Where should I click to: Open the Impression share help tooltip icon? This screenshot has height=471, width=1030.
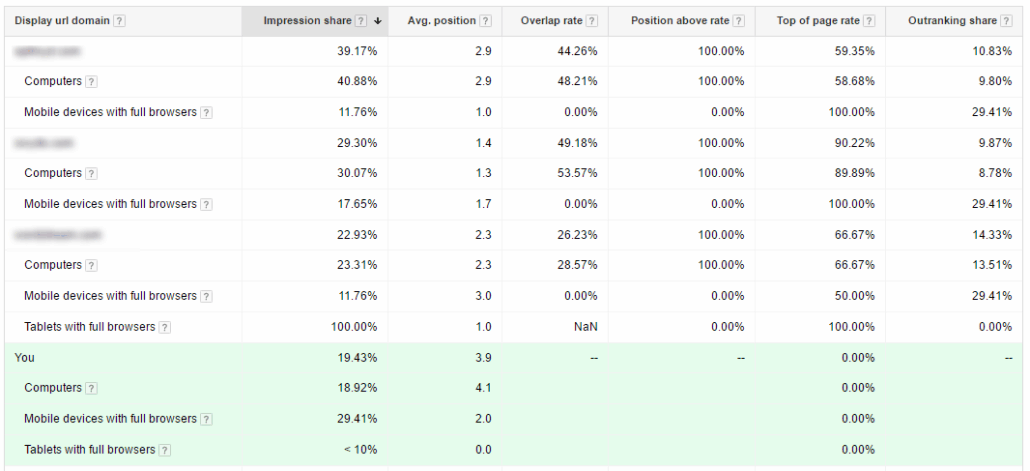pyautogui.click(x=361, y=21)
